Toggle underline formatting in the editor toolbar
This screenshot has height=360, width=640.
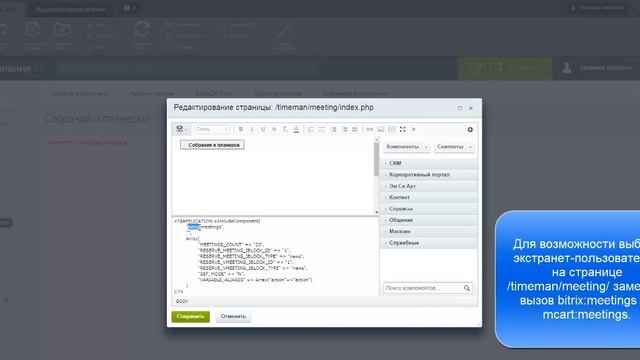pos(263,129)
